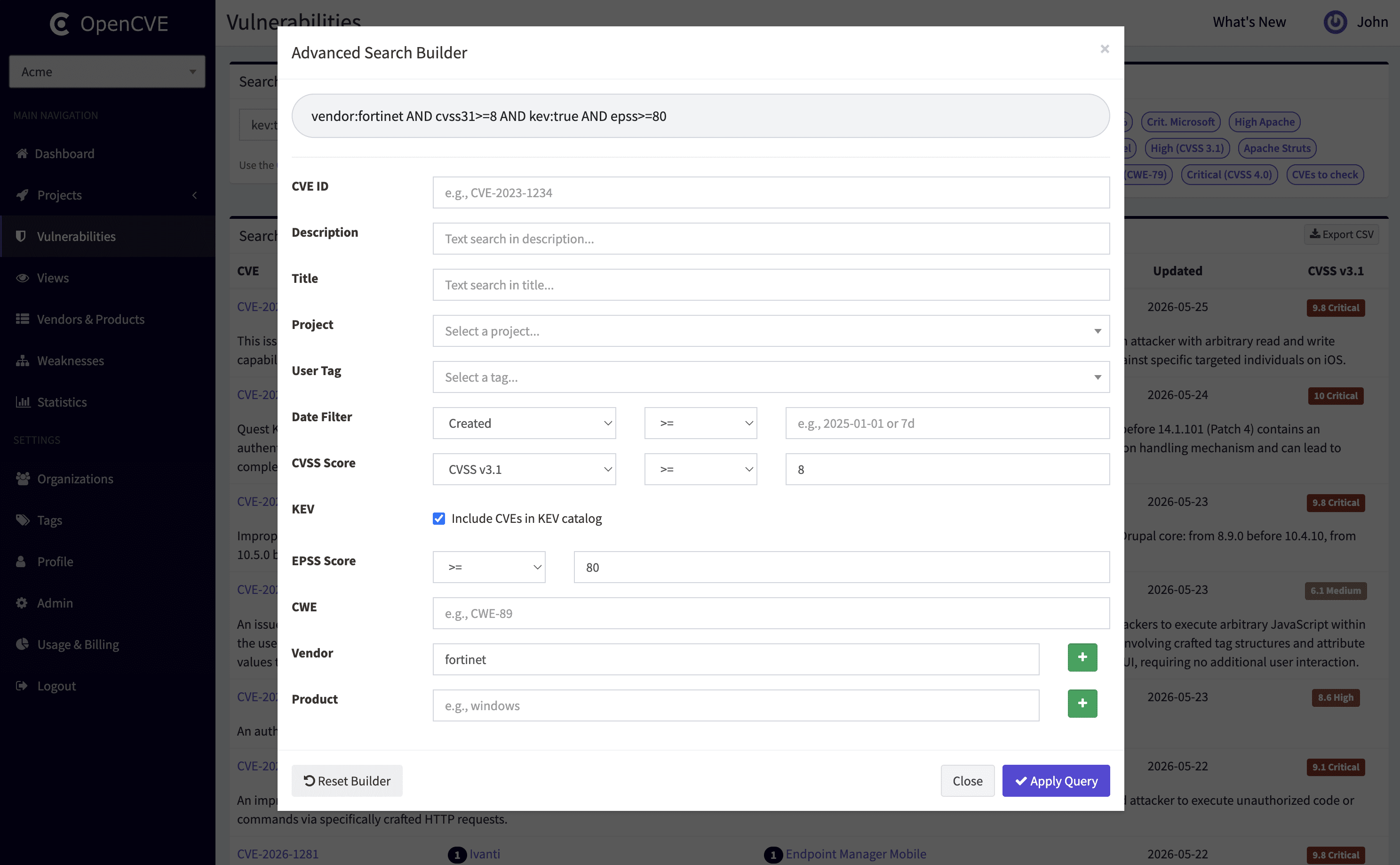This screenshot has height=865, width=1400.
Task: Click the Apply Query button
Action: click(1056, 781)
